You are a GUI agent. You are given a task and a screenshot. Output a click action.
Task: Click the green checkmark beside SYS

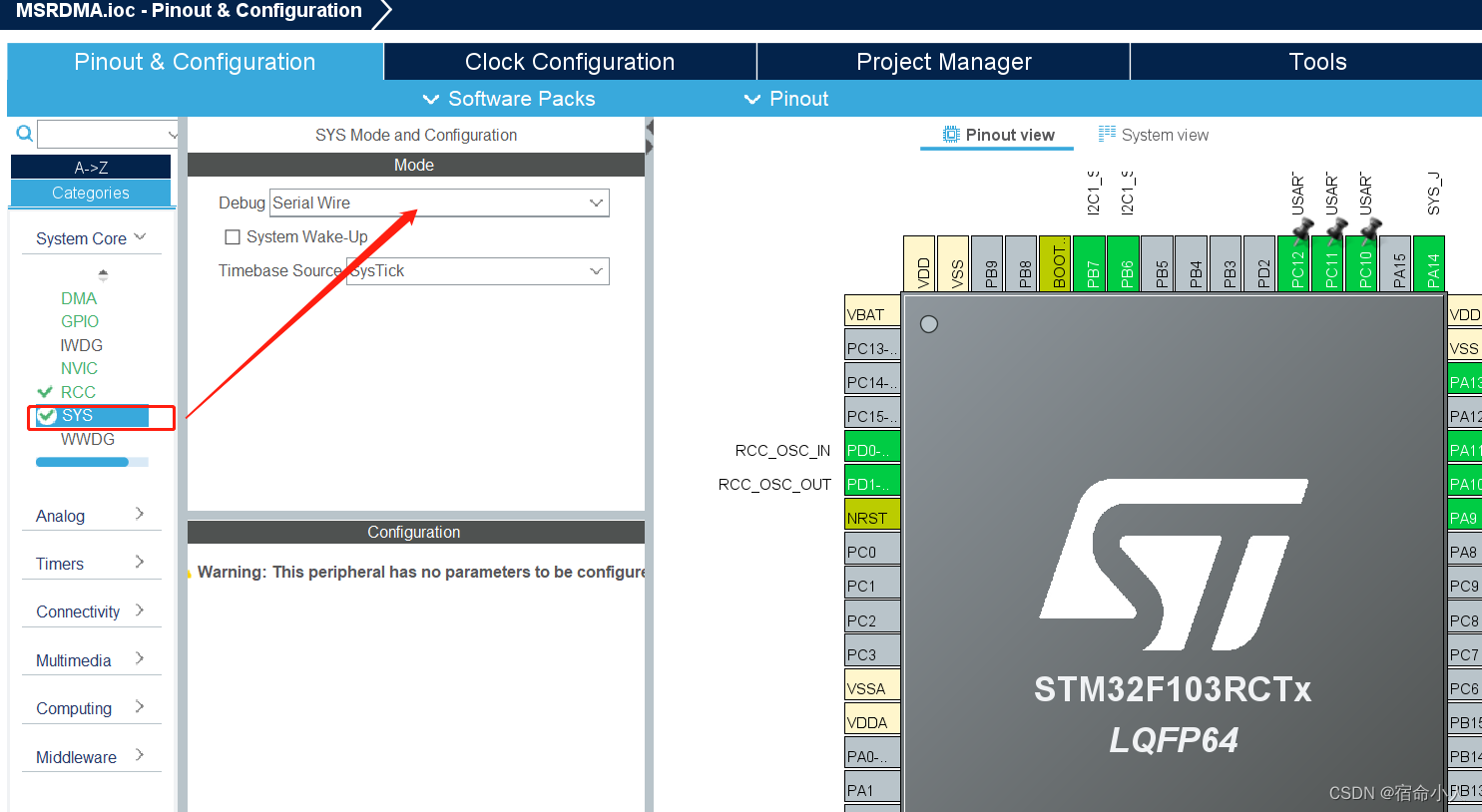tap(46, 416)
